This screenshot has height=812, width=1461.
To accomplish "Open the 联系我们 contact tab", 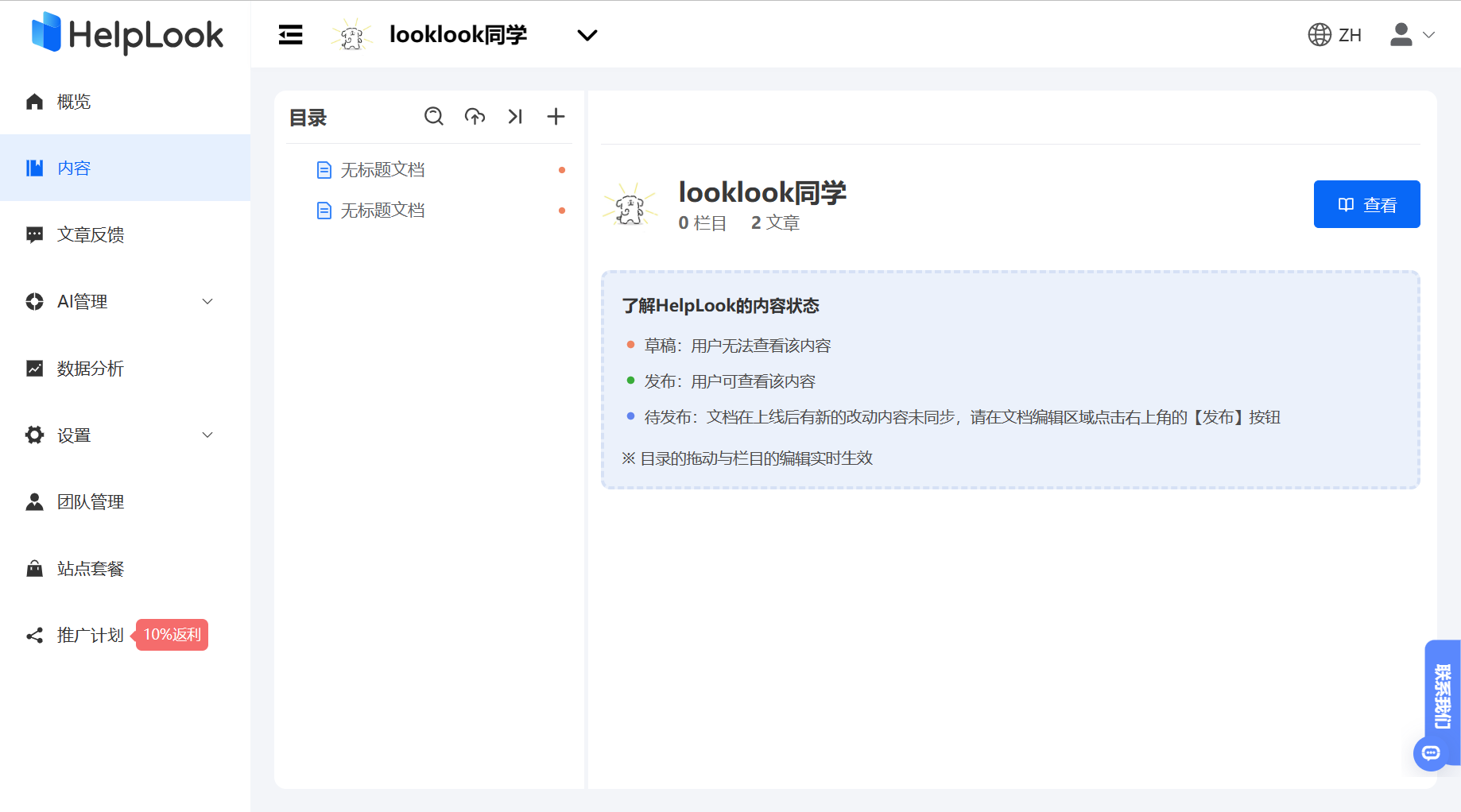I will (1443, 696).
